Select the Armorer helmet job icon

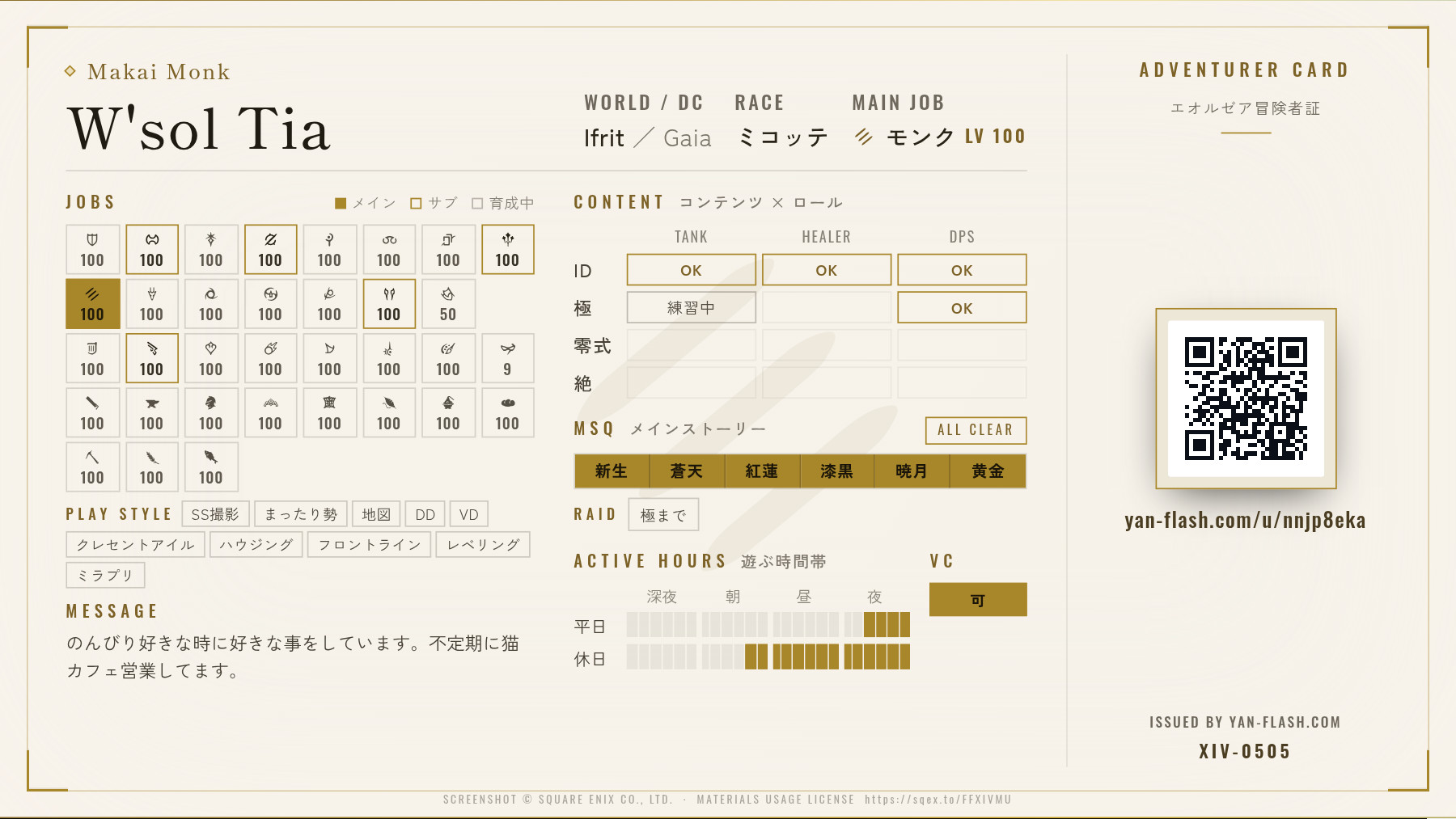(210, 403)
